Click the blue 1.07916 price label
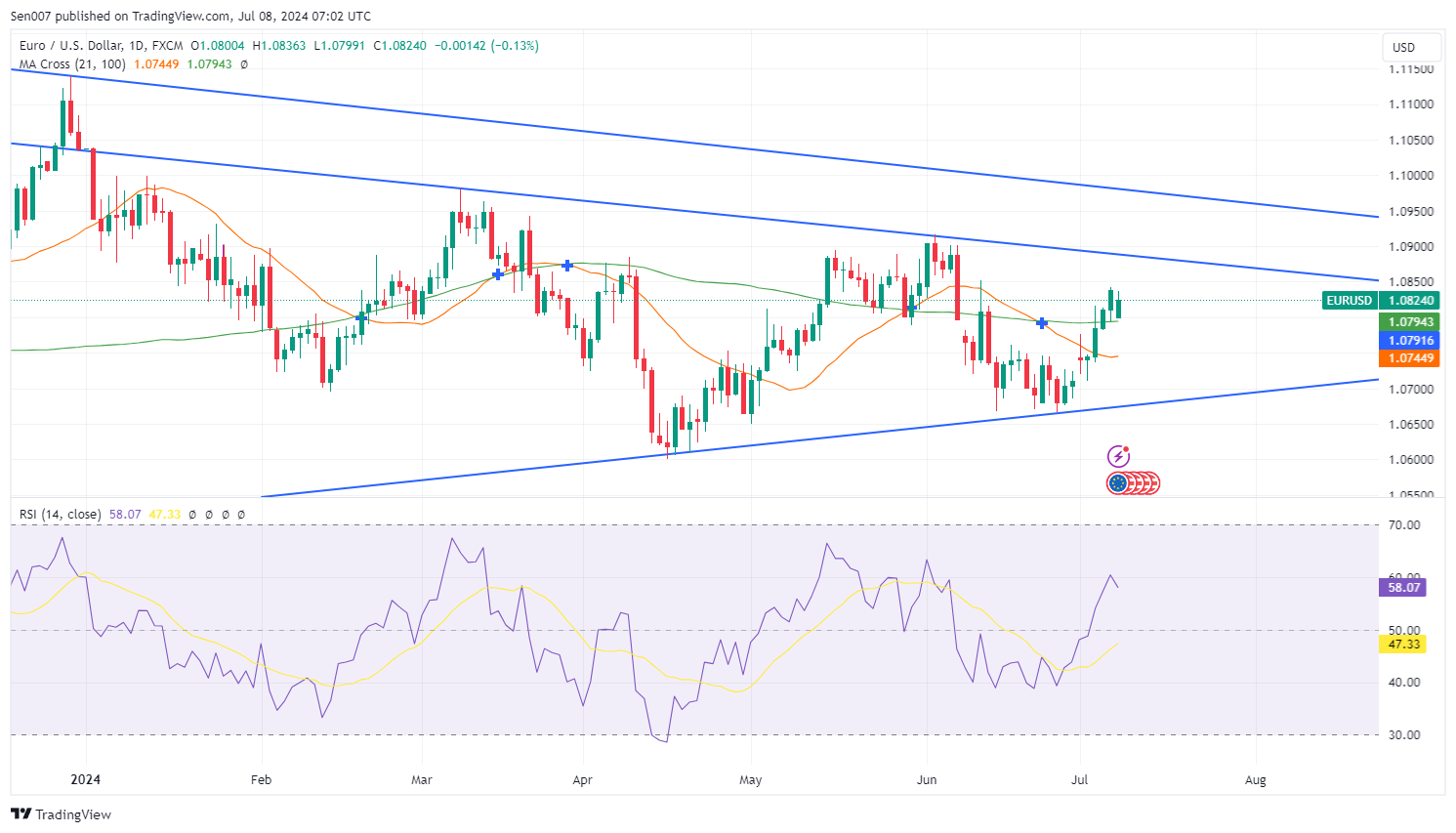The height and width of the screenshot is (833, 1456). pos(1411,341)
